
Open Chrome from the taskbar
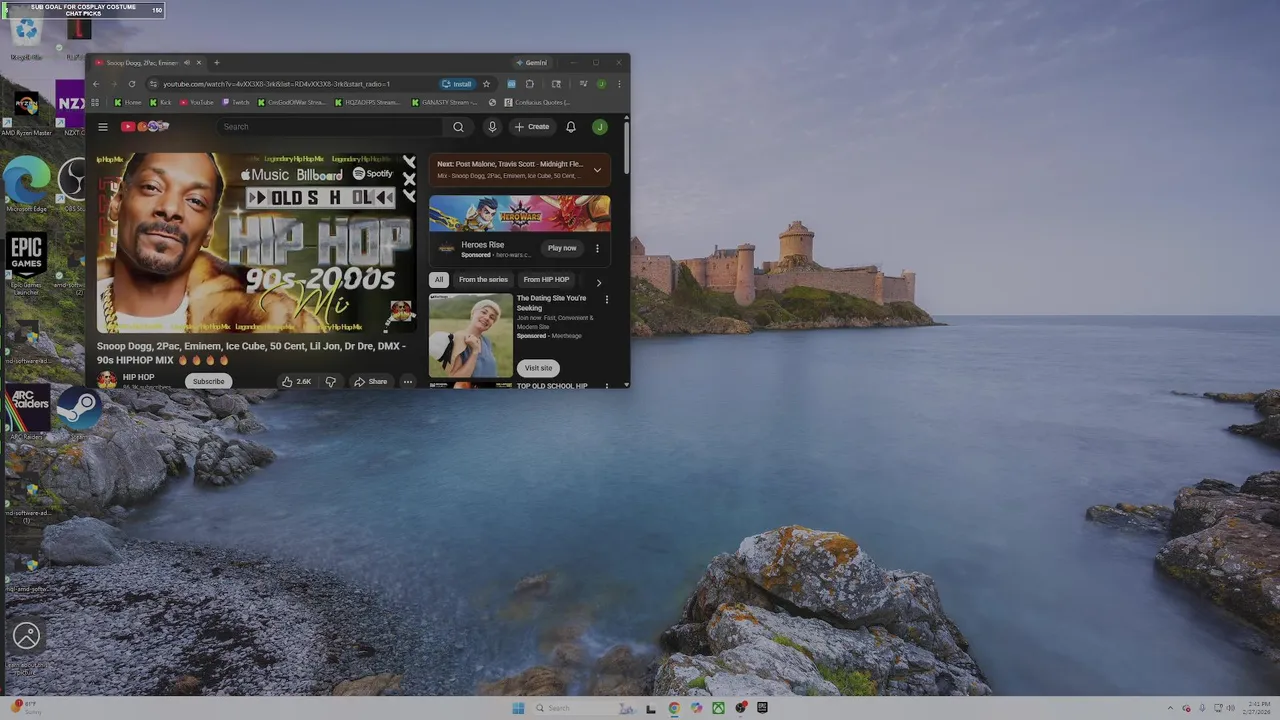[674, 708]
